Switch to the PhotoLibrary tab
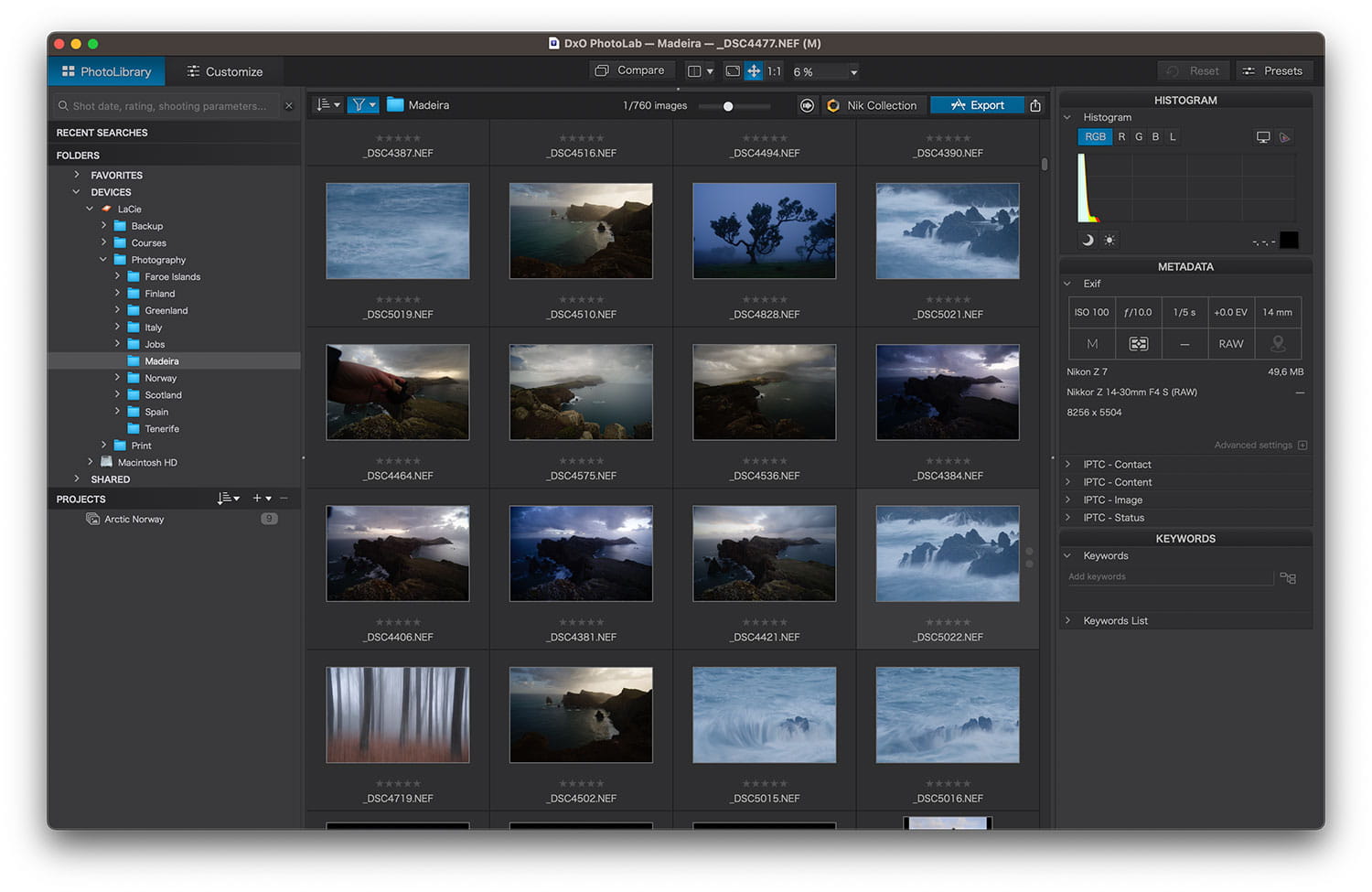The height and width of the screenshot is (892, 1372). click(x=106, y=71)
